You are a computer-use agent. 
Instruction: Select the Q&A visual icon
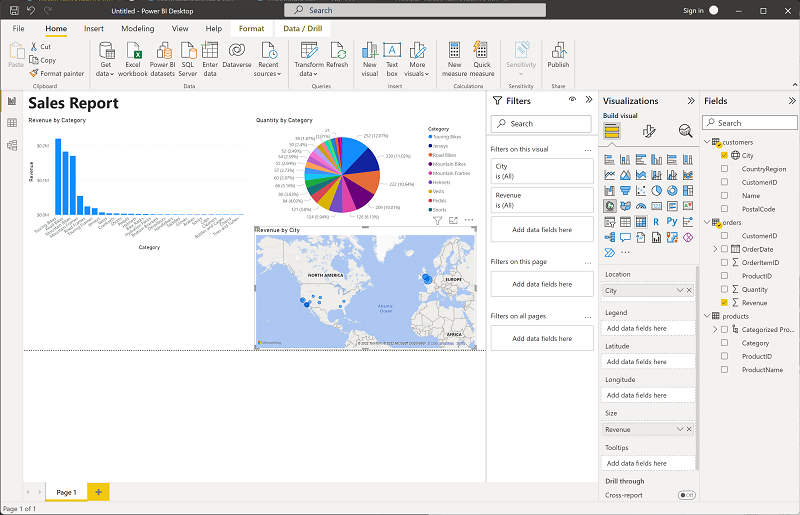(625, 237)
